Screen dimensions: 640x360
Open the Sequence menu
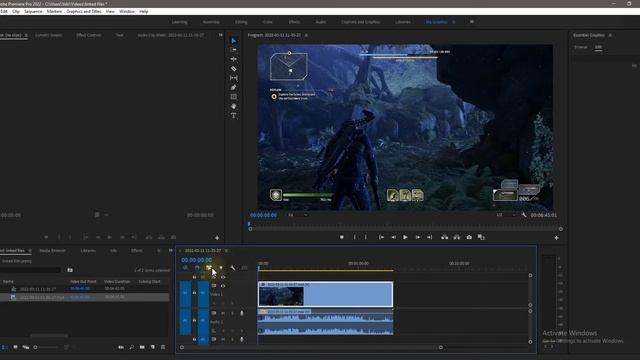33,11
